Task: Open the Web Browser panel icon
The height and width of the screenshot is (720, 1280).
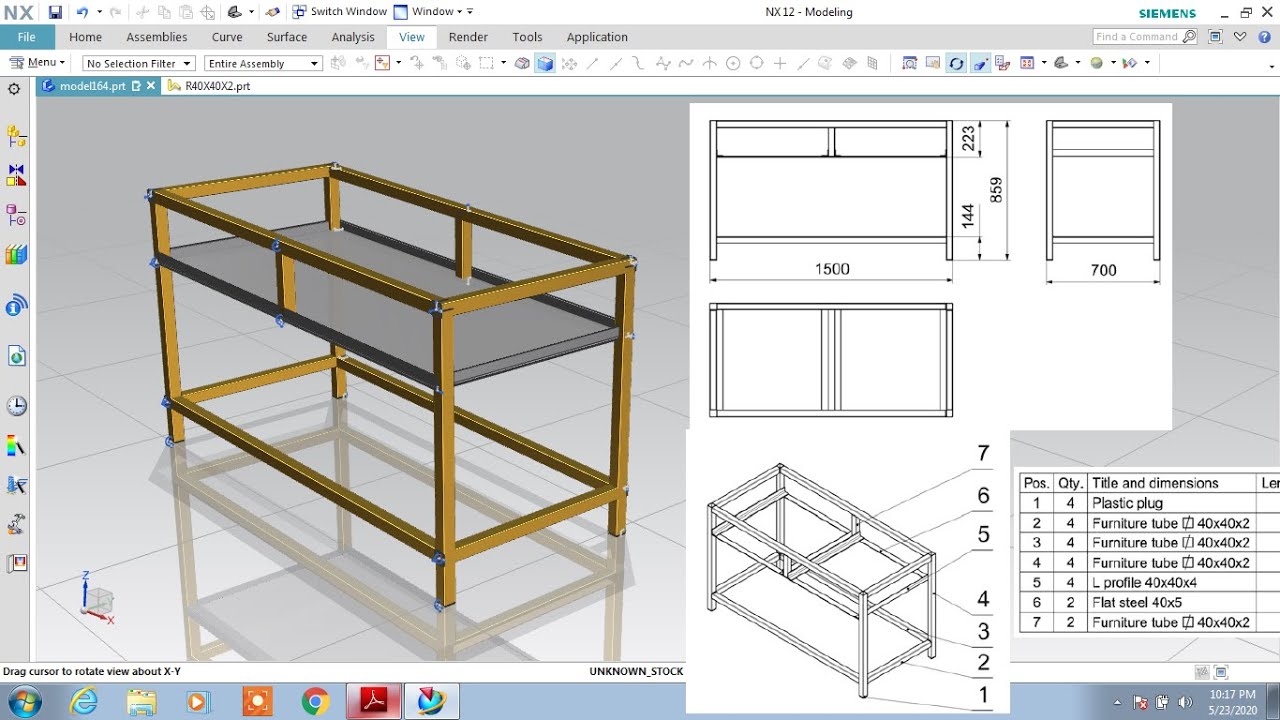Action: tap(16, 357)
